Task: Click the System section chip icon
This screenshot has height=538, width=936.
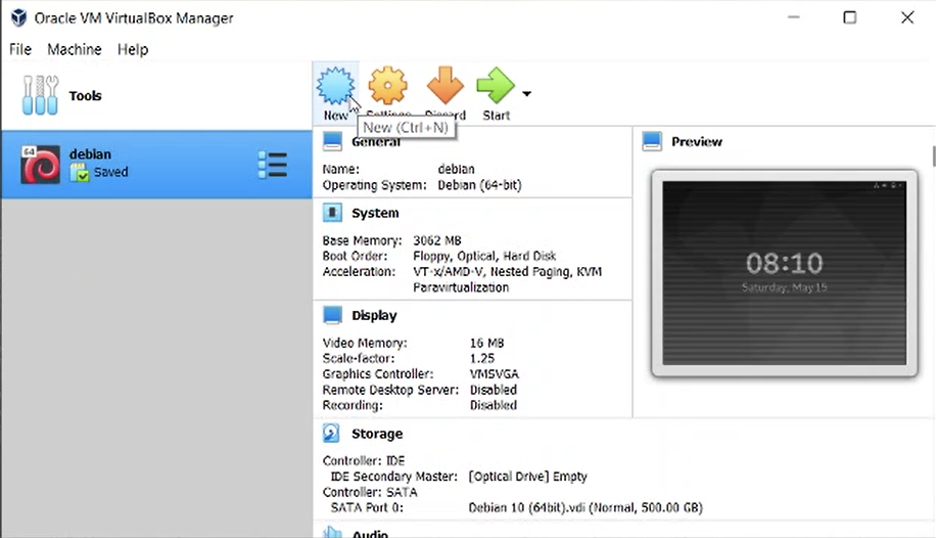Action: (x=332, y=213)
